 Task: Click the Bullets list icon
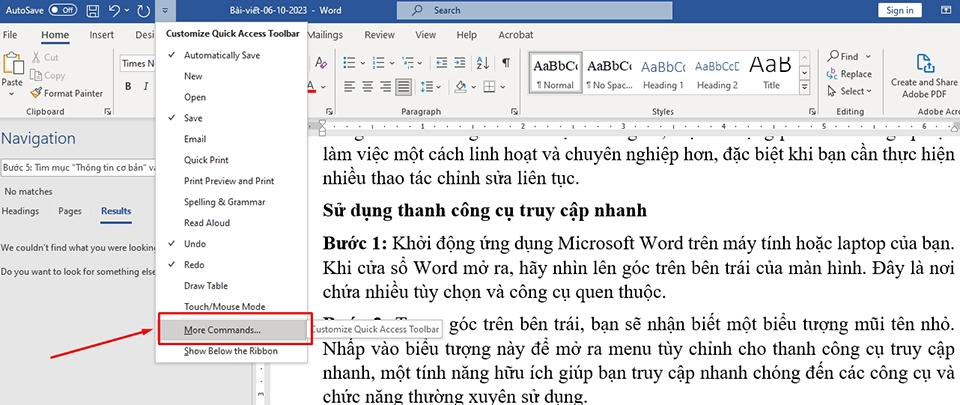350,62
